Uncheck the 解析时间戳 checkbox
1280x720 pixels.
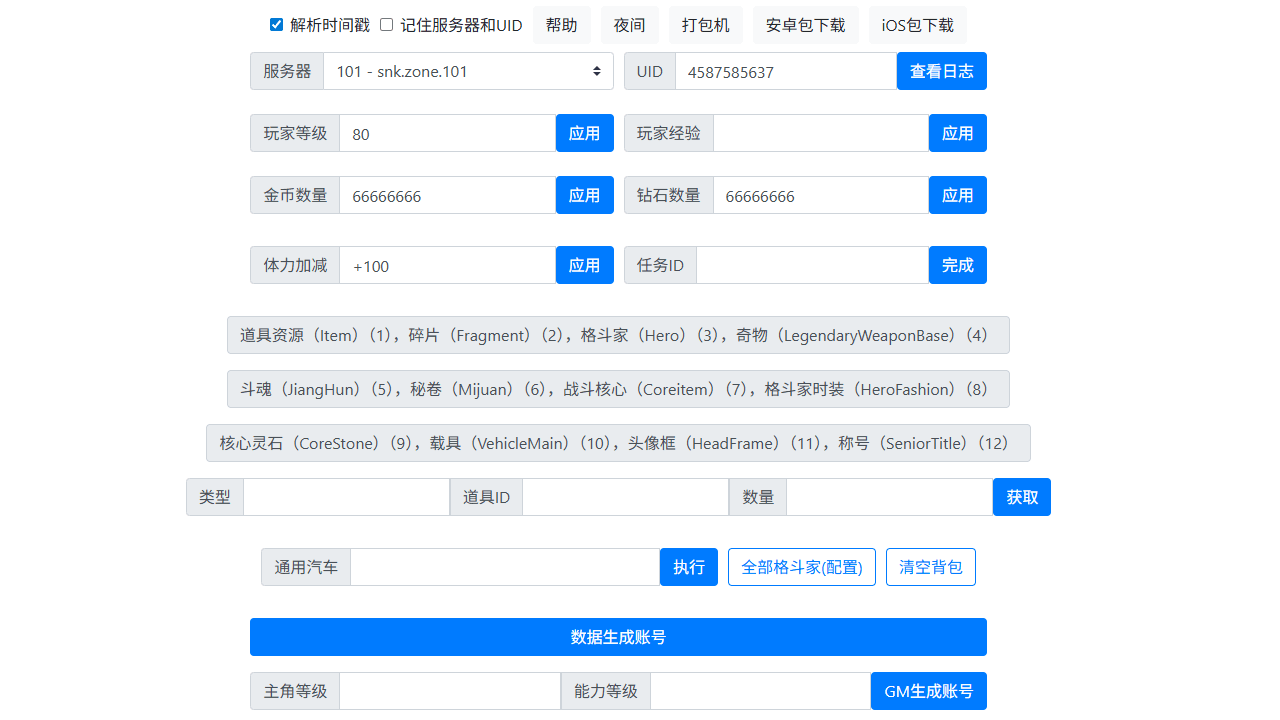(x=276, y=25)
